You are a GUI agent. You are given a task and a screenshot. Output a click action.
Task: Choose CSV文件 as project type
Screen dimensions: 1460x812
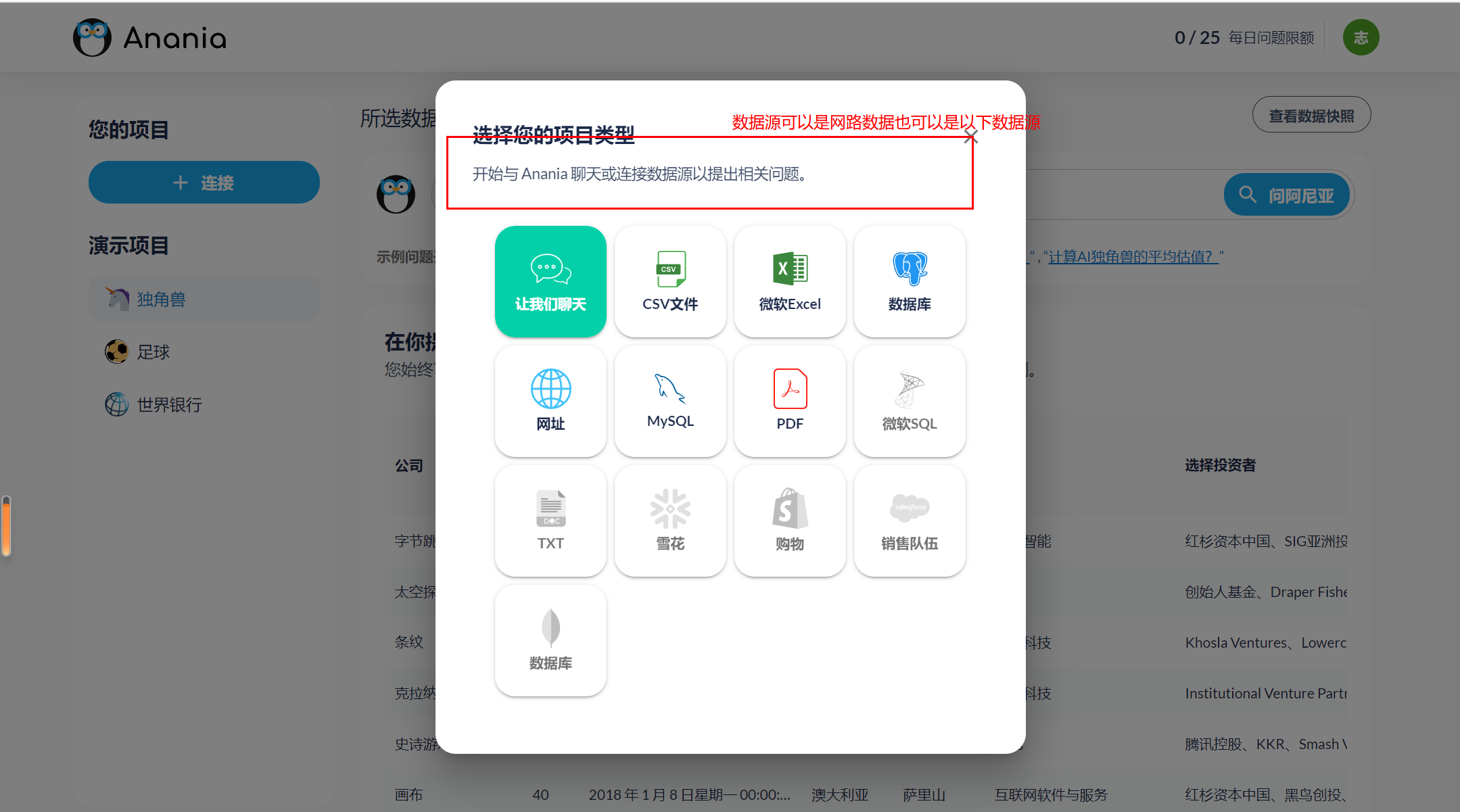[669, 281]
